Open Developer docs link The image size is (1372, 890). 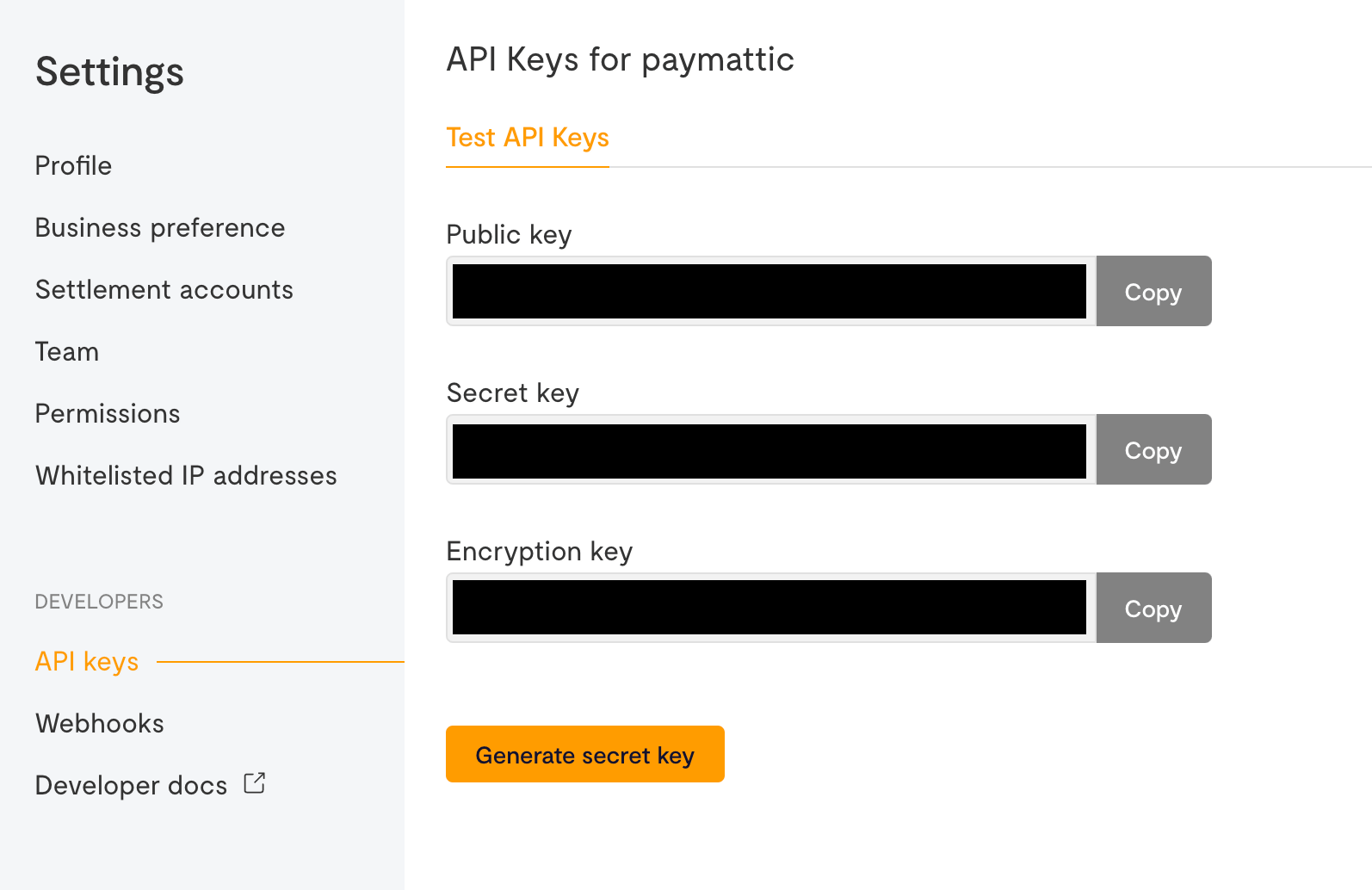[x=132, y=785]
